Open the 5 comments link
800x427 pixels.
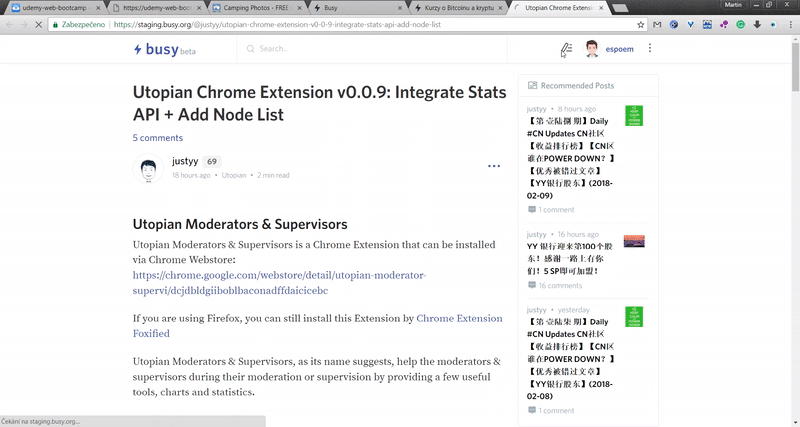(x=158, y=138)
